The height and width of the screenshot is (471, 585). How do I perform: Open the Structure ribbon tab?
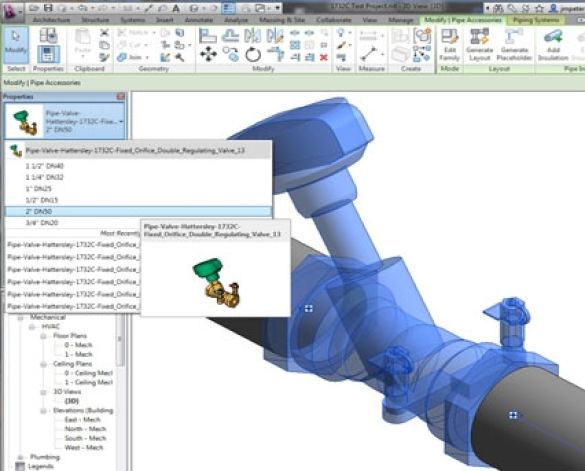point(96,20)
